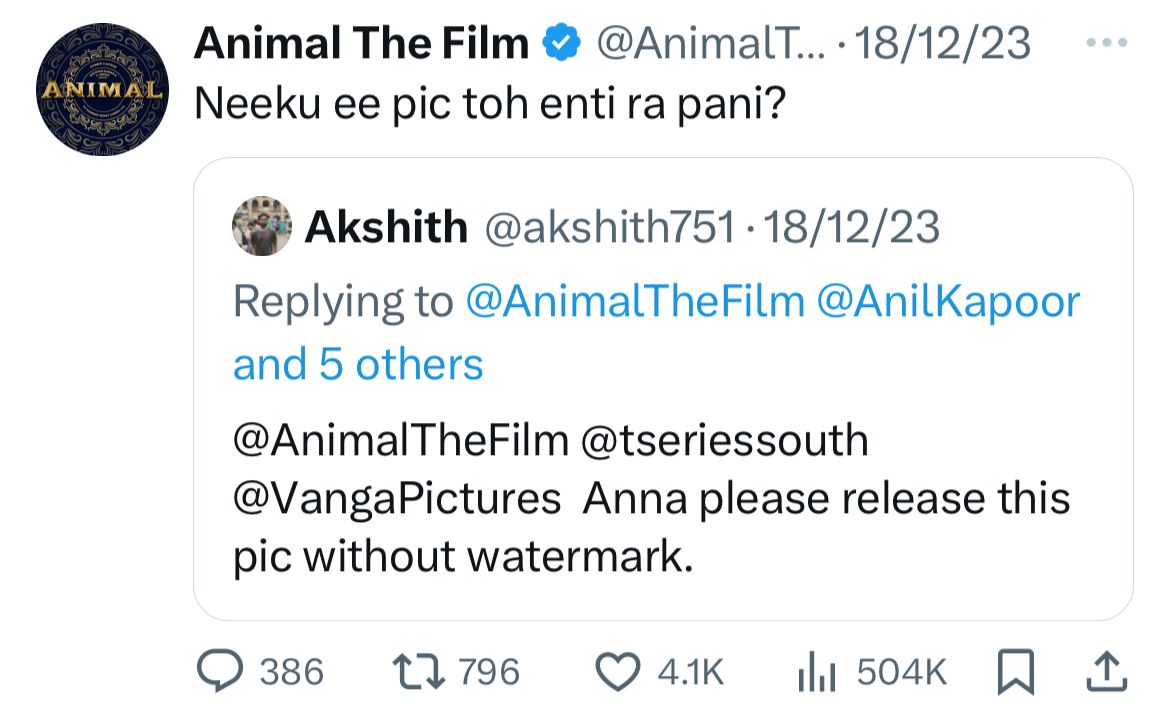Share the tweet via upload arrow icon
This screenshot has width=1170, height=710.
(x=1106, y=671)
